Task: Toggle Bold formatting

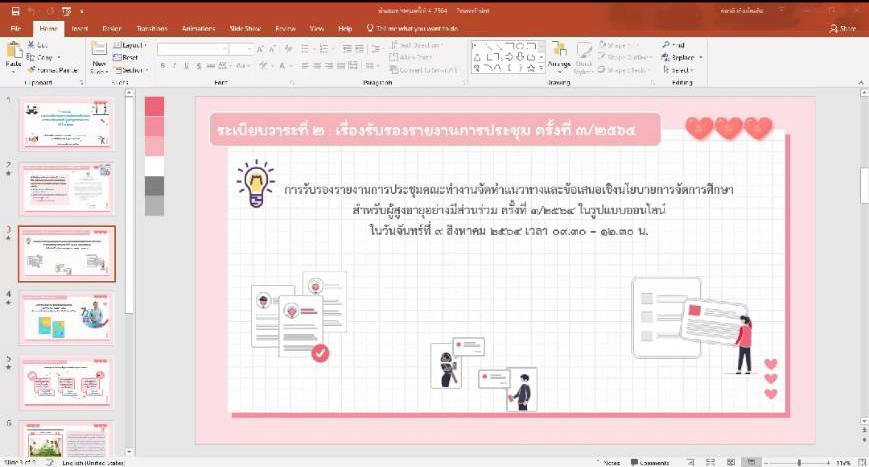Action: coord(163,66)
